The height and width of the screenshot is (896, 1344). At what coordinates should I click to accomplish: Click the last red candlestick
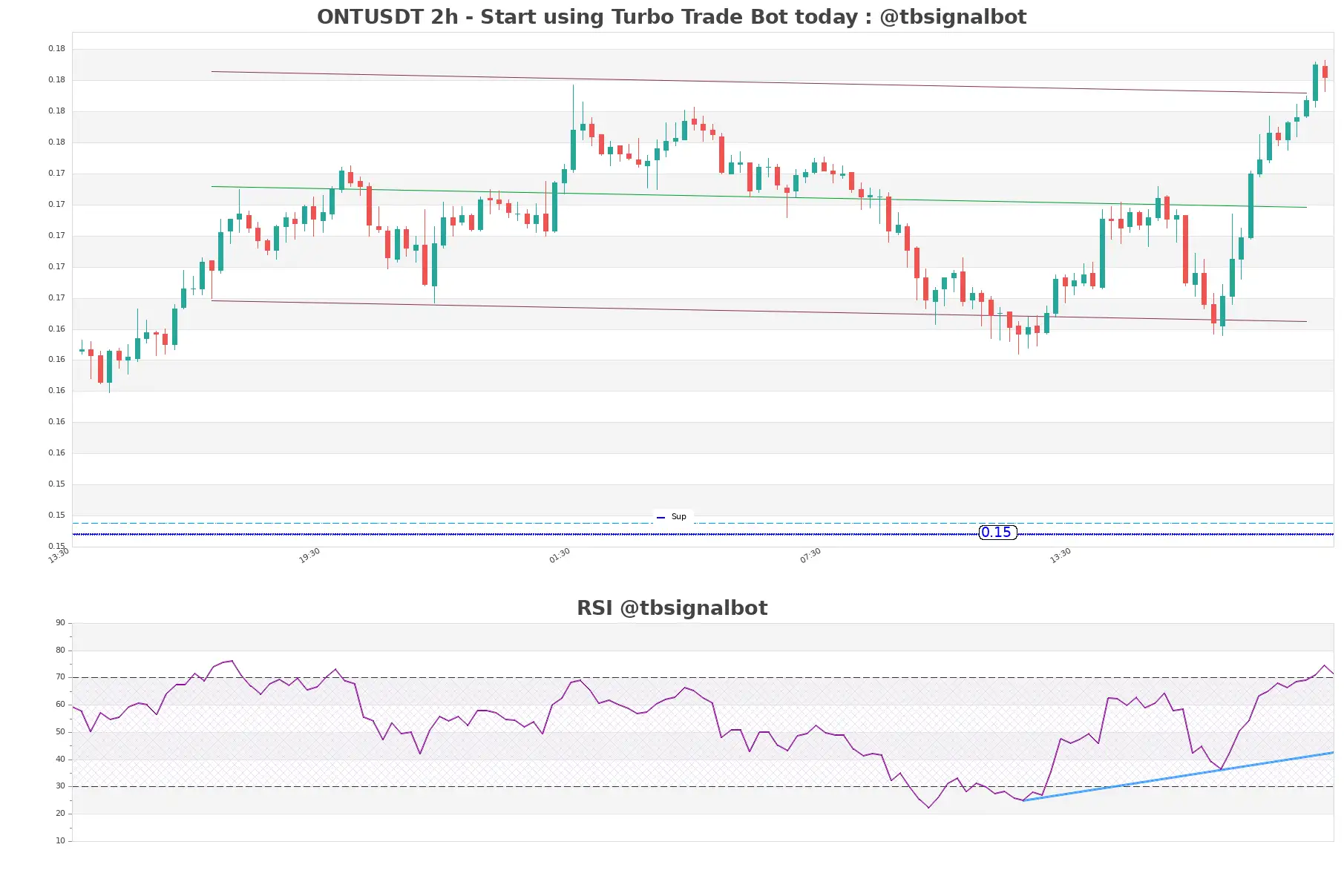pyautogui.click(x=1325, y=72)
